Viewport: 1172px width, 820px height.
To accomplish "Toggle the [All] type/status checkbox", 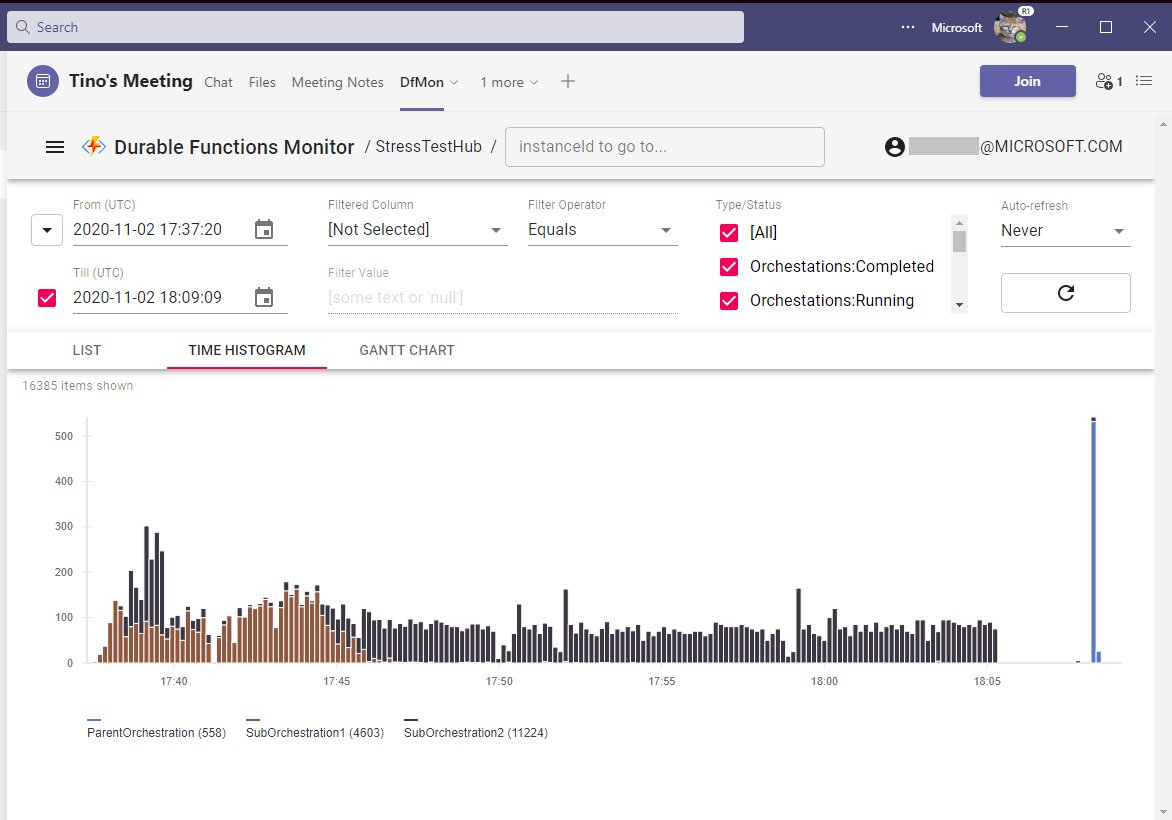I will pos(729,232).
